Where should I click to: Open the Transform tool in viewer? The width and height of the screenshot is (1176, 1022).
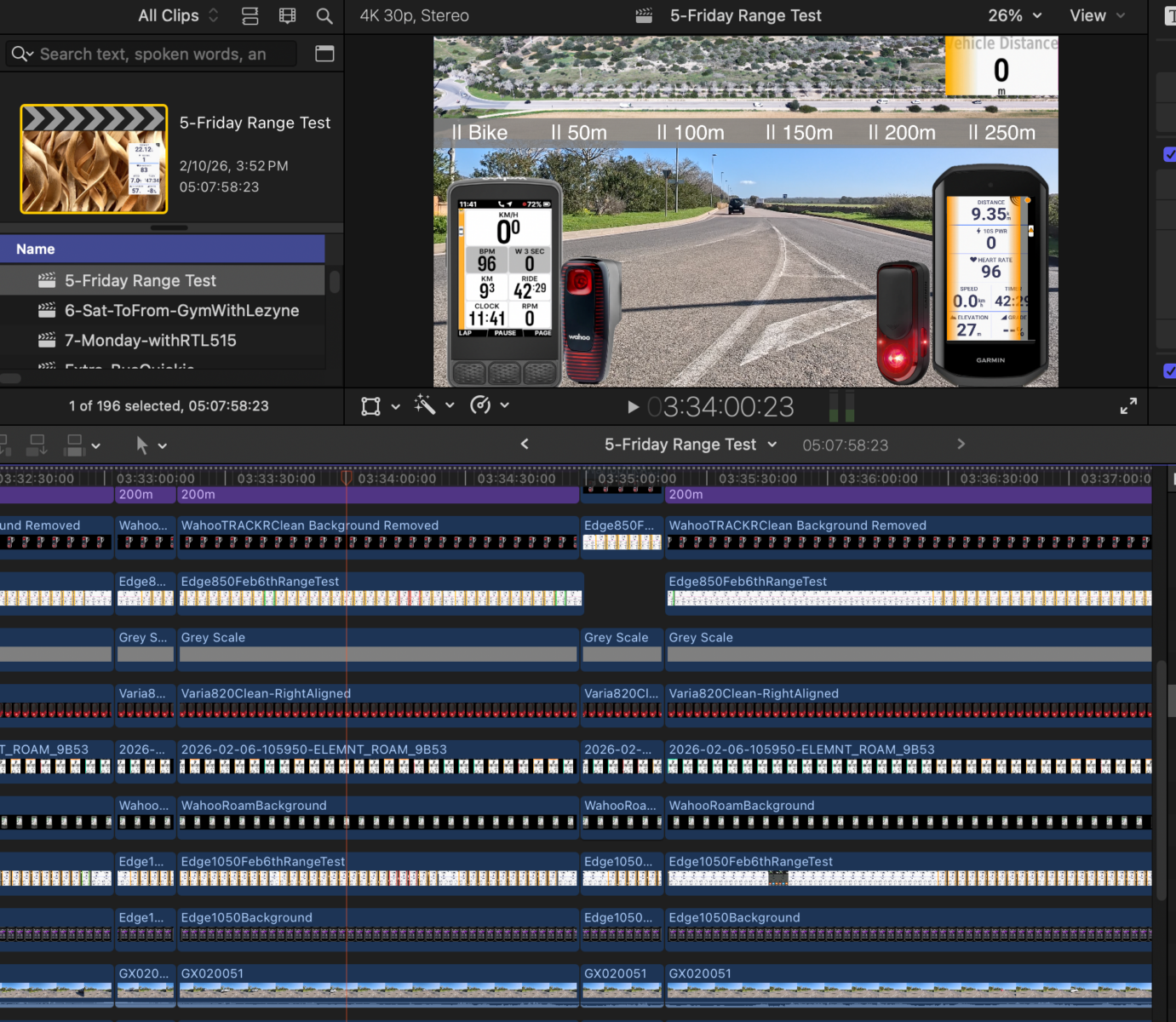tap(370, 406)
